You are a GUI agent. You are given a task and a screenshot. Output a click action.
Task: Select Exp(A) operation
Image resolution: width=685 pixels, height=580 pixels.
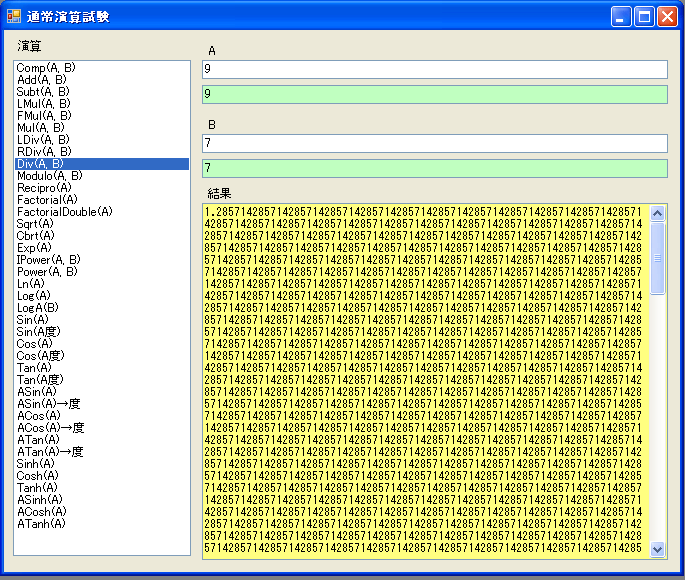pyautogui.click(x=102, y=248)
